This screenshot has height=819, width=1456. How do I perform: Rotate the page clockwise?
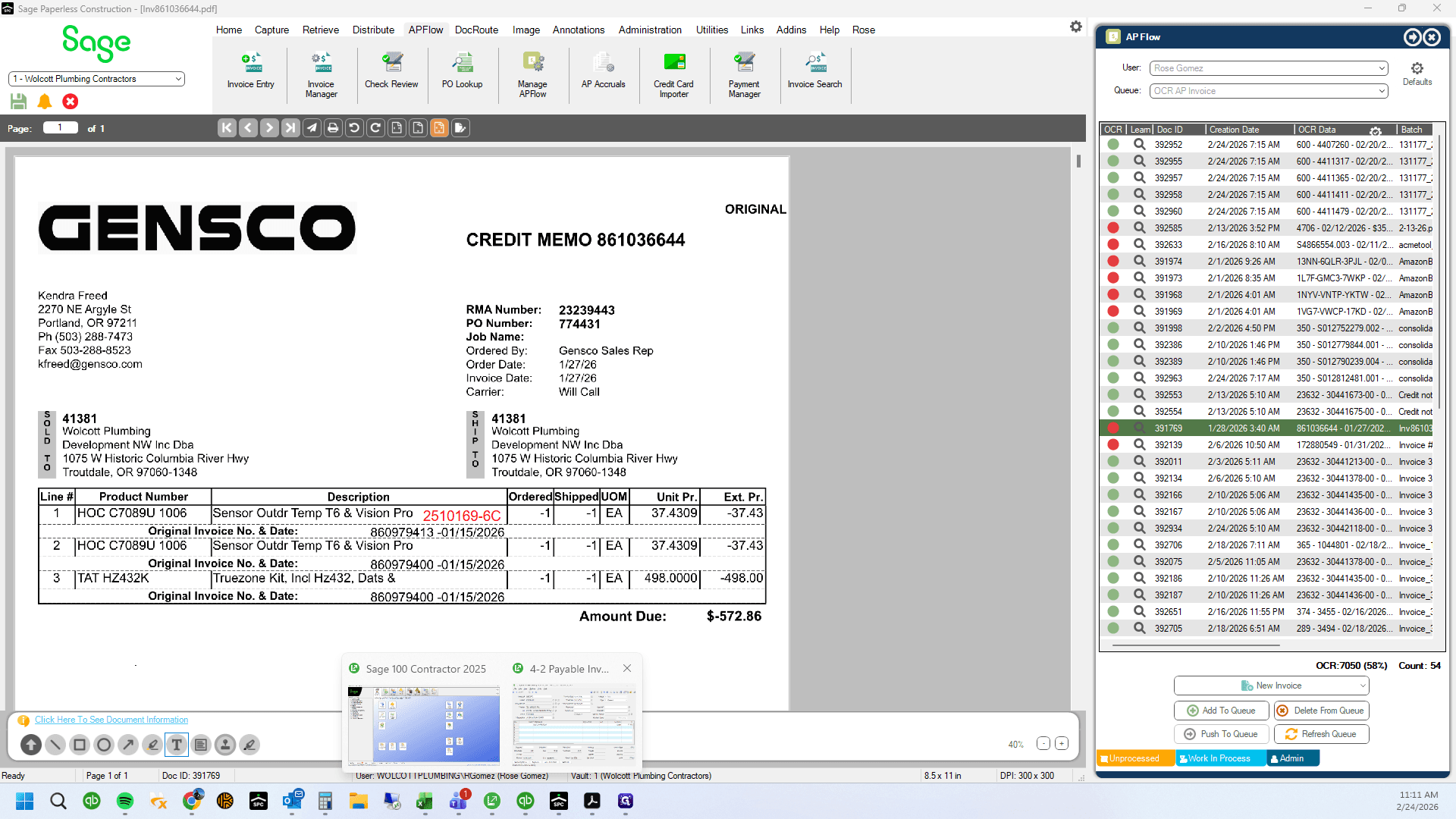pyautogui.click(x=375, y=128)
